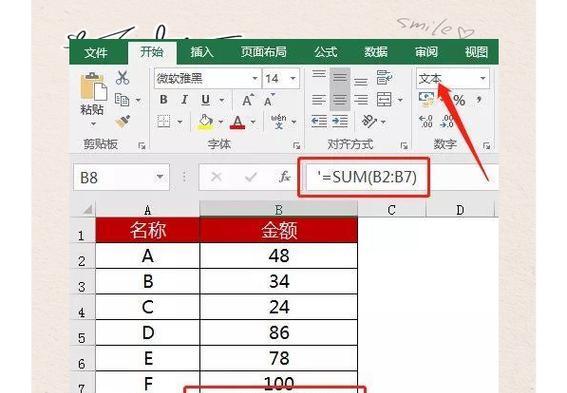
Task: Click the Copy icon
Action: click(x=122, y=99)
